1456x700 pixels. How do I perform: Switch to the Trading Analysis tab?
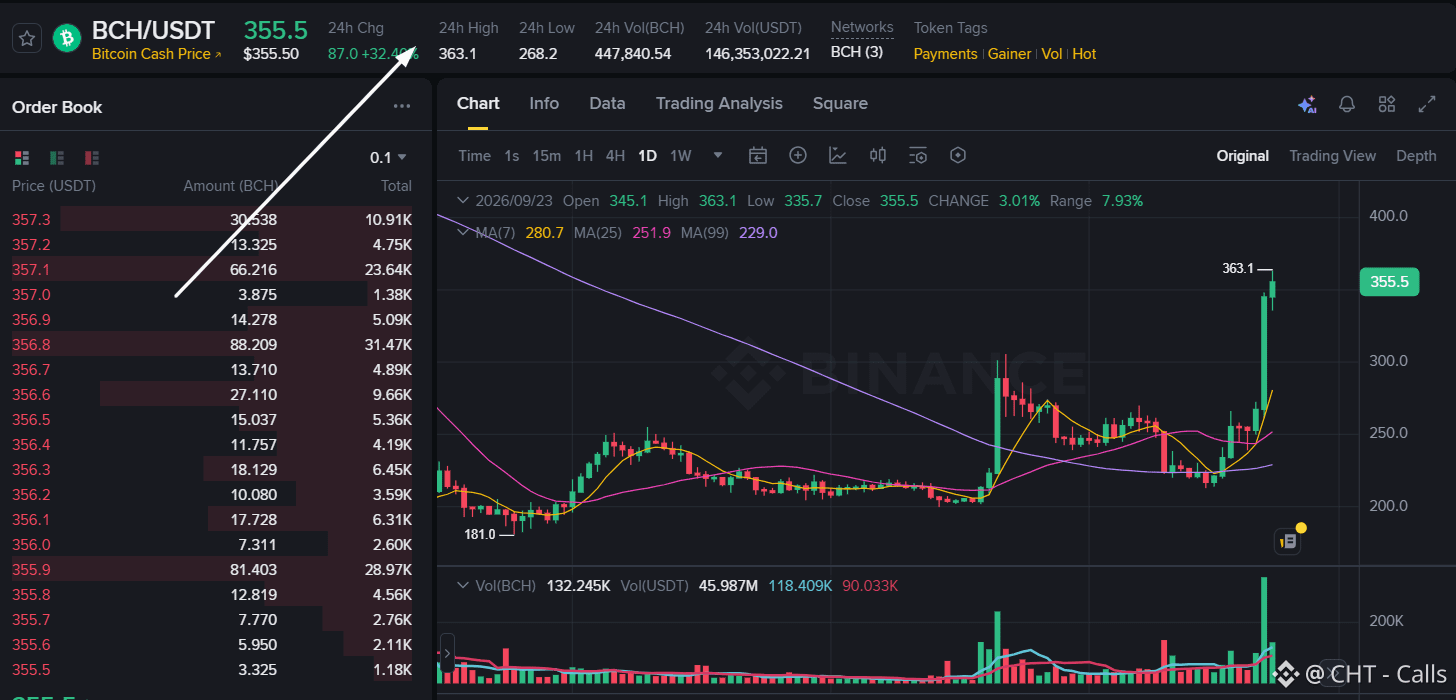click(719, 104)
